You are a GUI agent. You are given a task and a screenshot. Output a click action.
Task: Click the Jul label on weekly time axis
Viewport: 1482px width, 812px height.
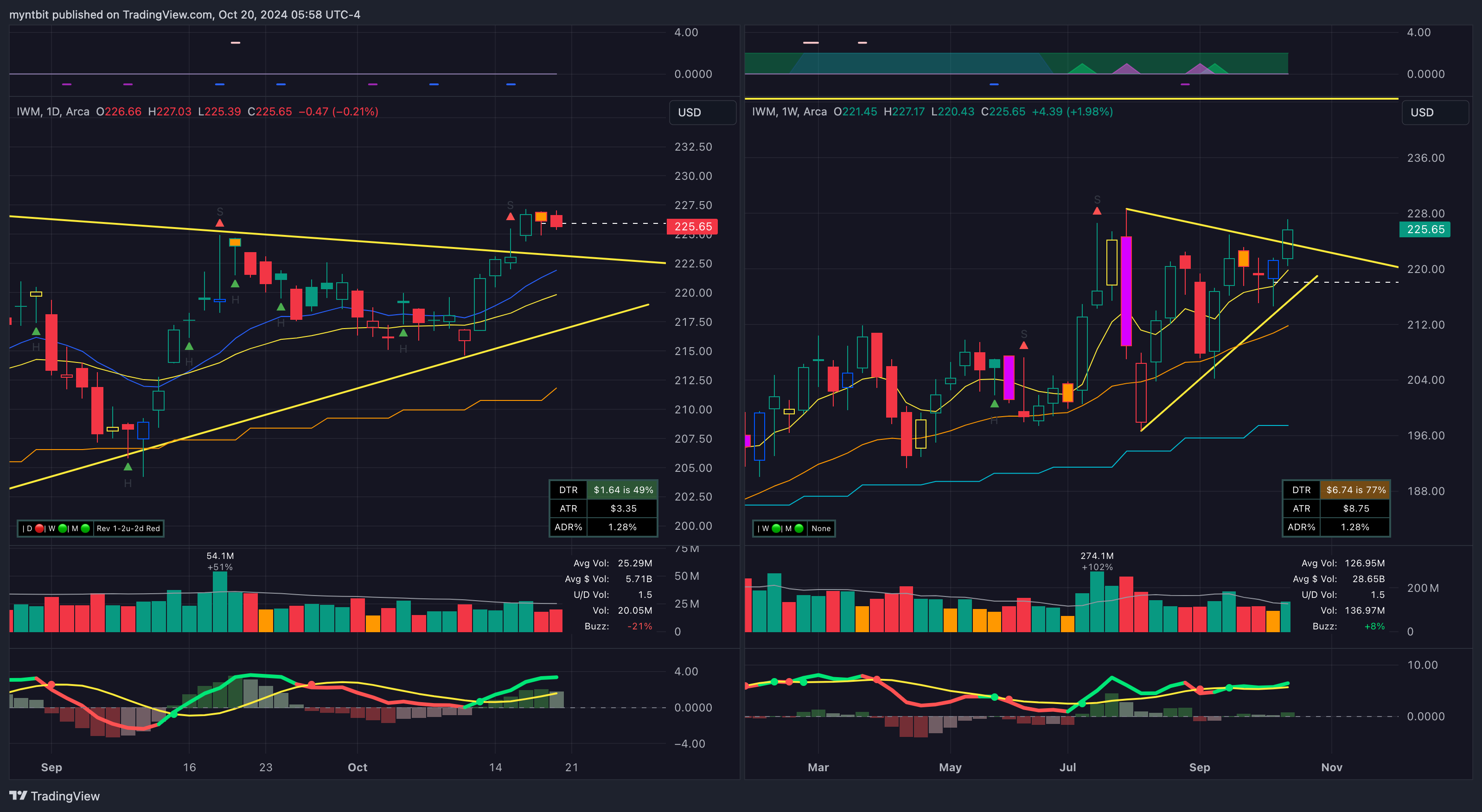pyautogui.click(x=1068, y=767)
